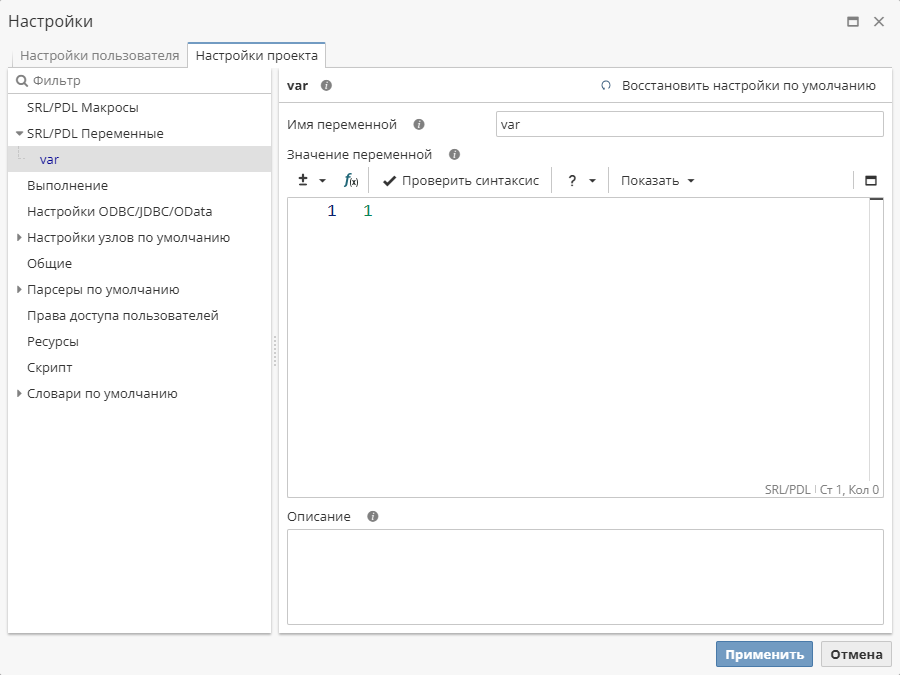Click info icon beside Значение переменной
This screenshot has height=675, width=900.
[x=454, y=155]
